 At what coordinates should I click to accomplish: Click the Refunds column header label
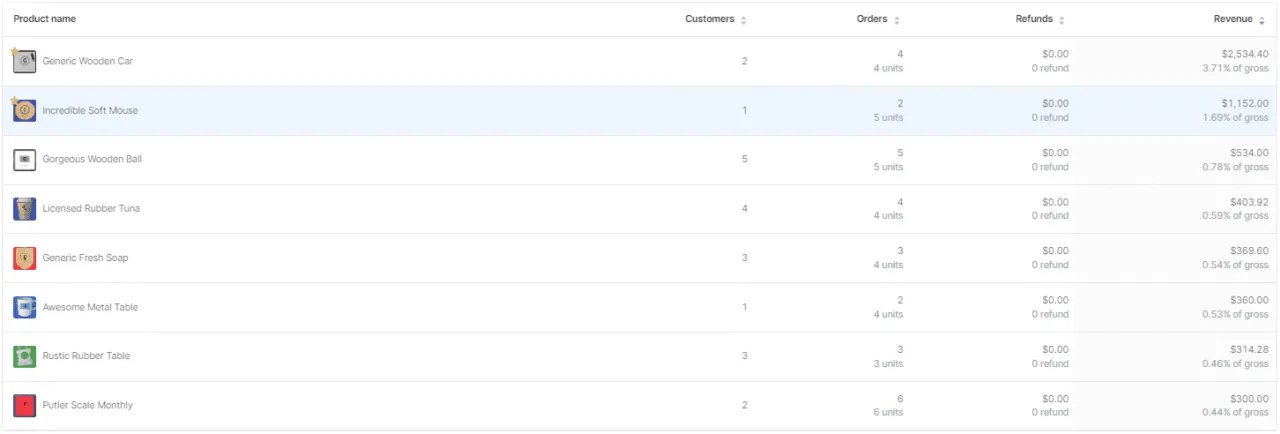(1035, 19)
